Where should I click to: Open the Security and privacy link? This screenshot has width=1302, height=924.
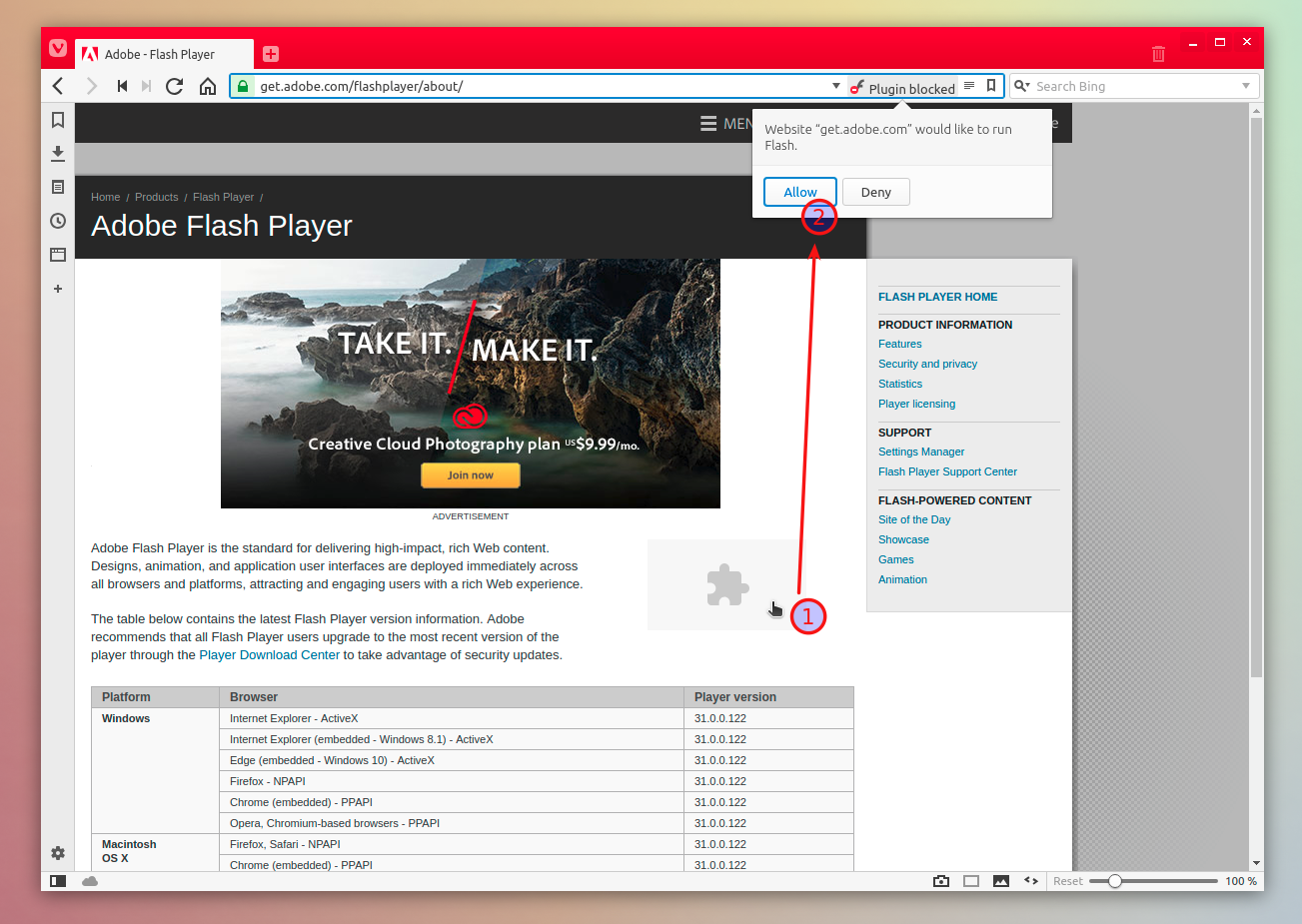pos(927,364)
